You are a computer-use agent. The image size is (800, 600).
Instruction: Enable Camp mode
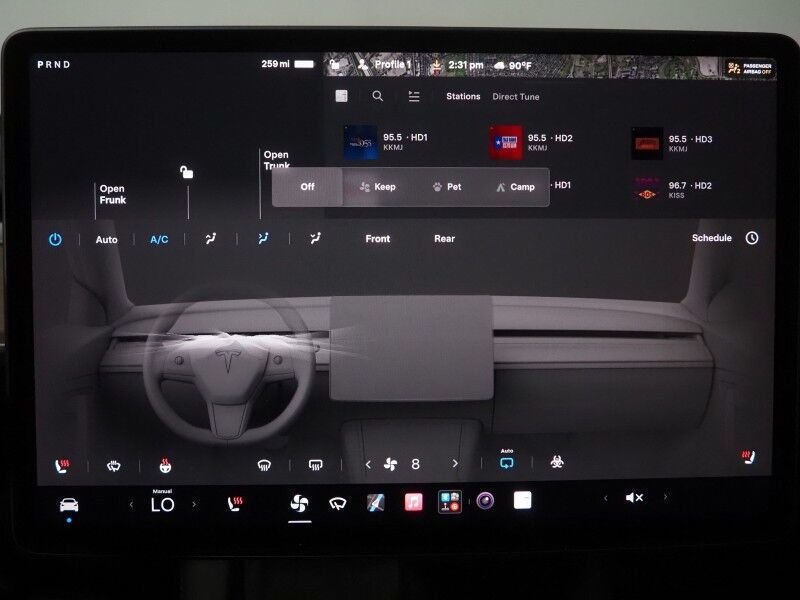515,187
